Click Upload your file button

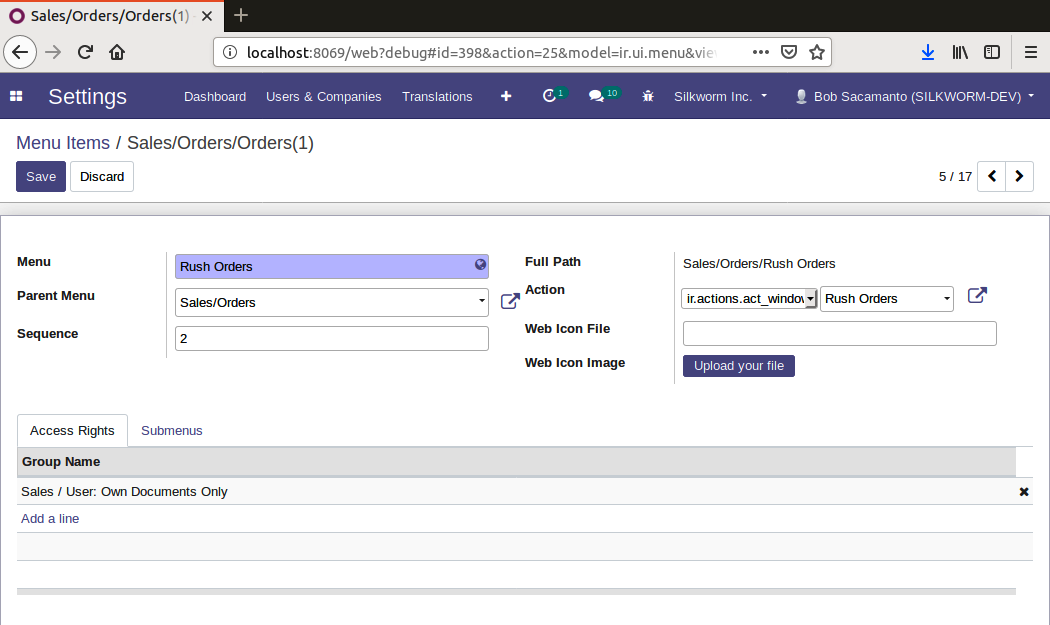coord(739,366)
